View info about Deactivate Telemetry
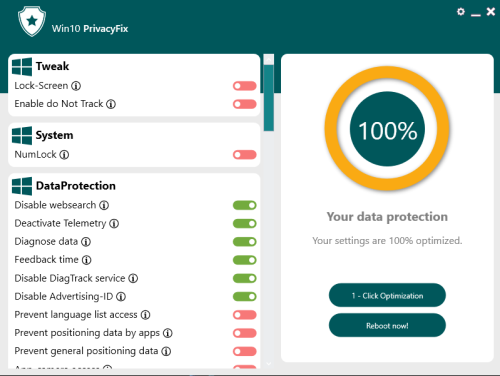The image size is (500, 376). 114,223
